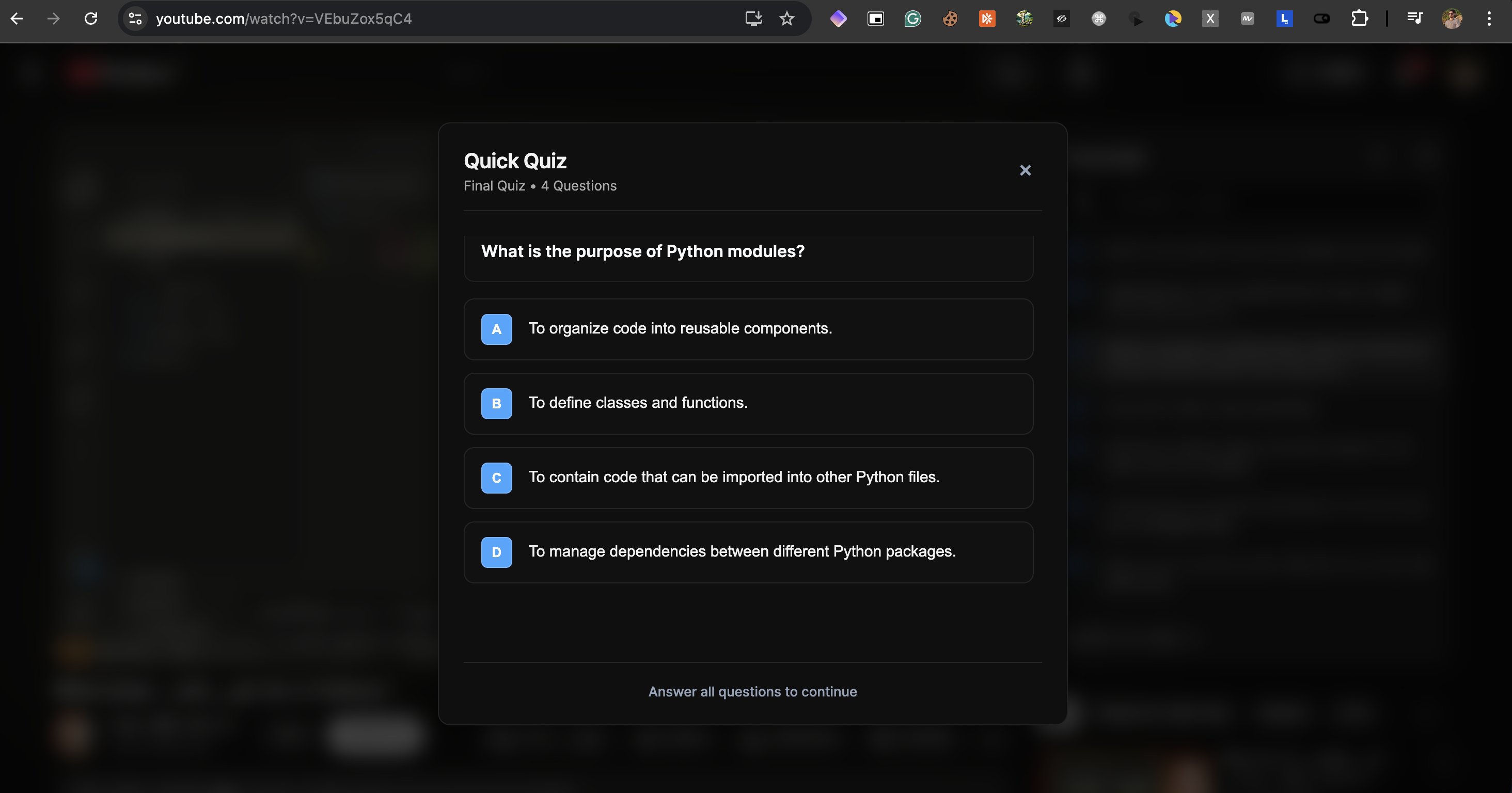Screen dimensions: 1512x793
Task: Open the Extensions puzzle piece menu
Action: 1359,19
